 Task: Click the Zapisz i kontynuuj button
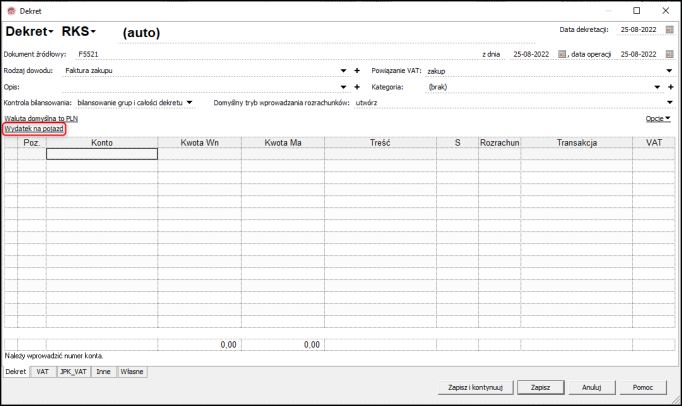[475, 387]
